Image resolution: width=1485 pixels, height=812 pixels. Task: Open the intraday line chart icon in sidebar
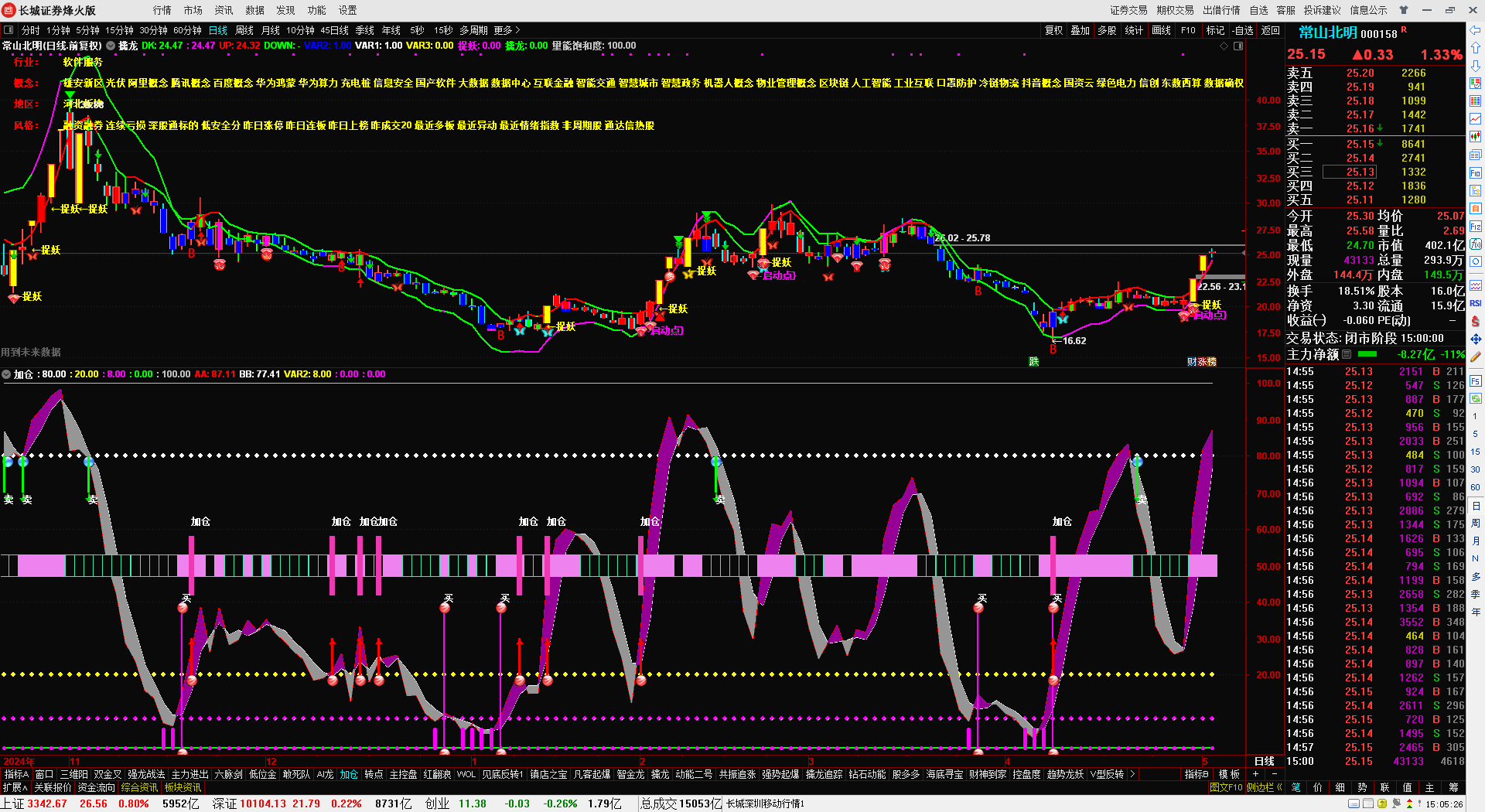[x=1476, y=118]
